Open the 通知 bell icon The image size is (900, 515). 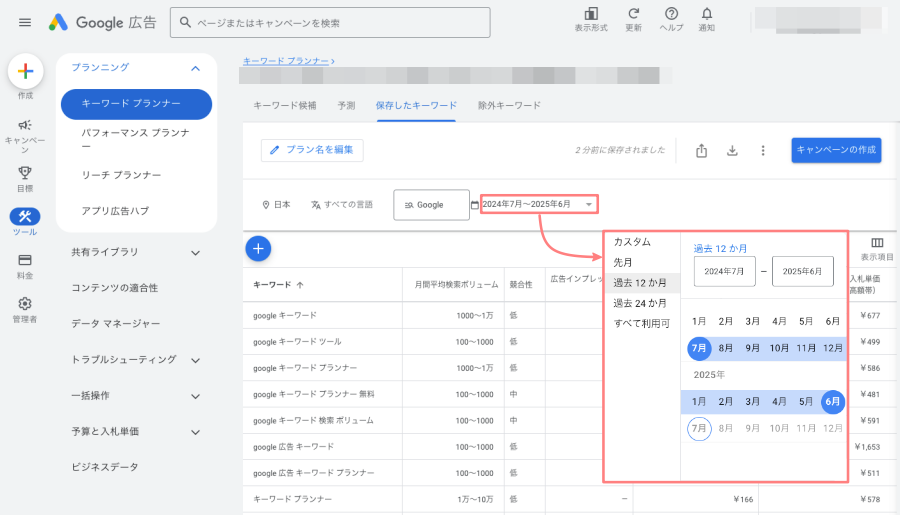pos(707,14)
